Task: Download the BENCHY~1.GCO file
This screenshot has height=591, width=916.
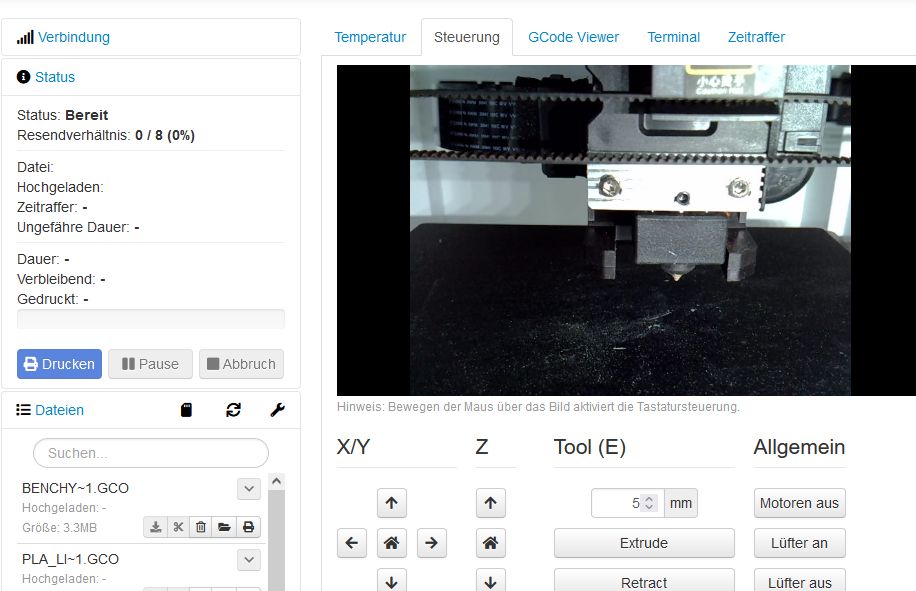Action: click(155, 527)
